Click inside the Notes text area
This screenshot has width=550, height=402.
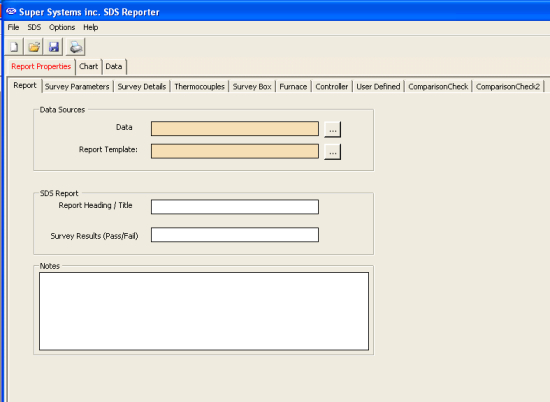tap(204, 311)
